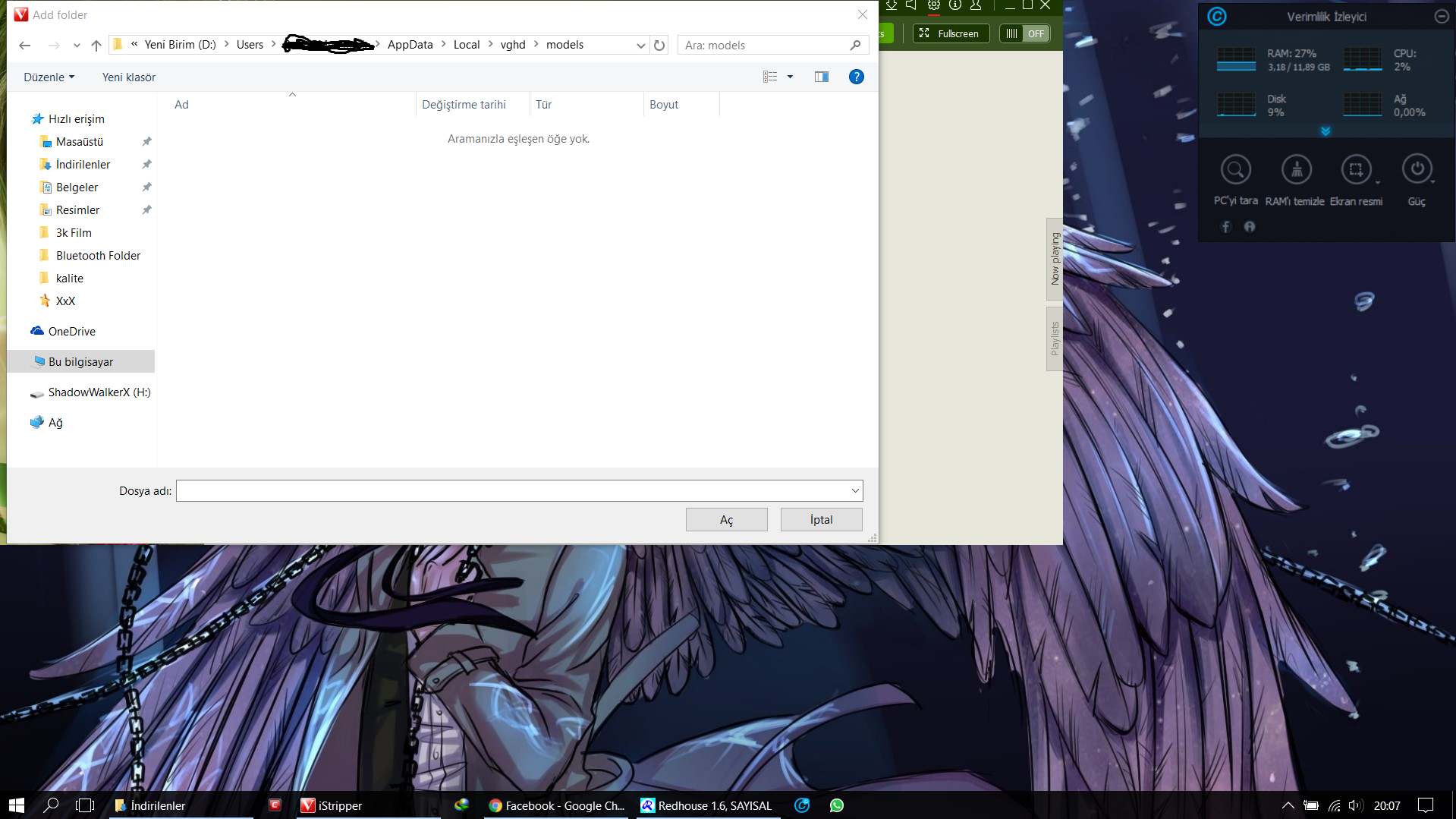Screen dimensions: 1456x819
Task: Open WhatsApp from the taskbar
Action: (837, 805)
